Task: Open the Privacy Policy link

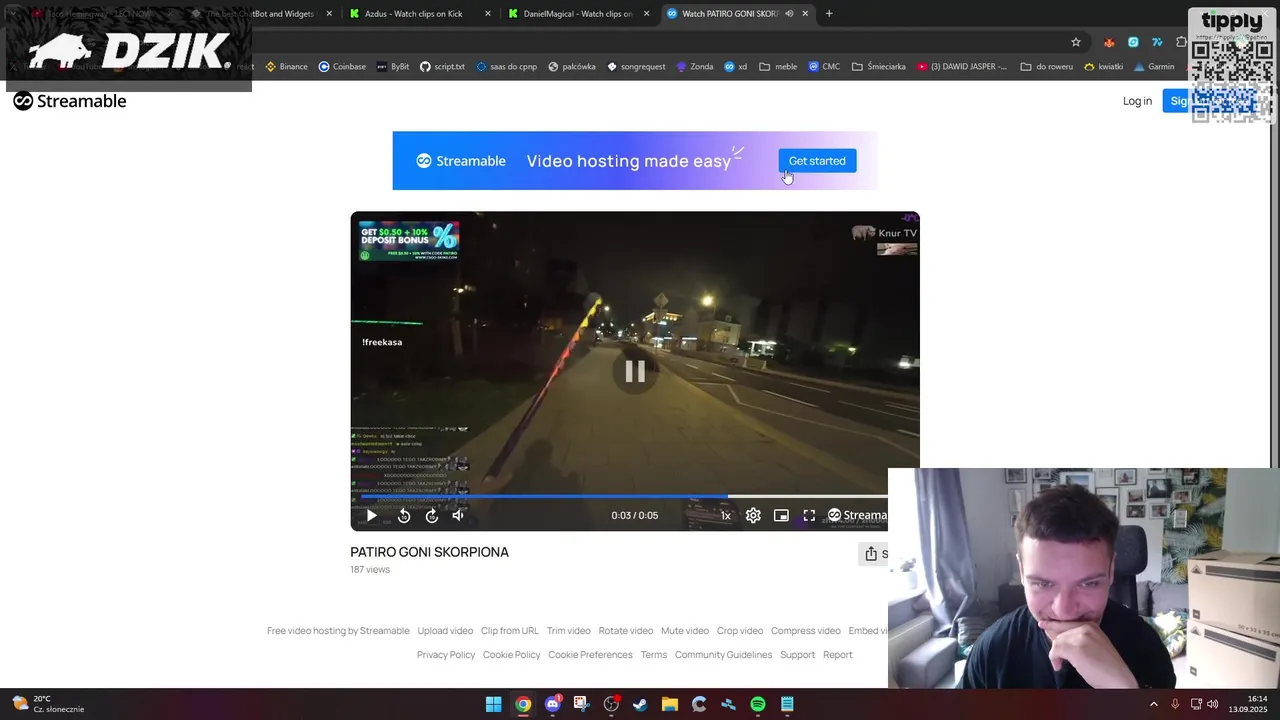Action: click(x=446, y=655)
